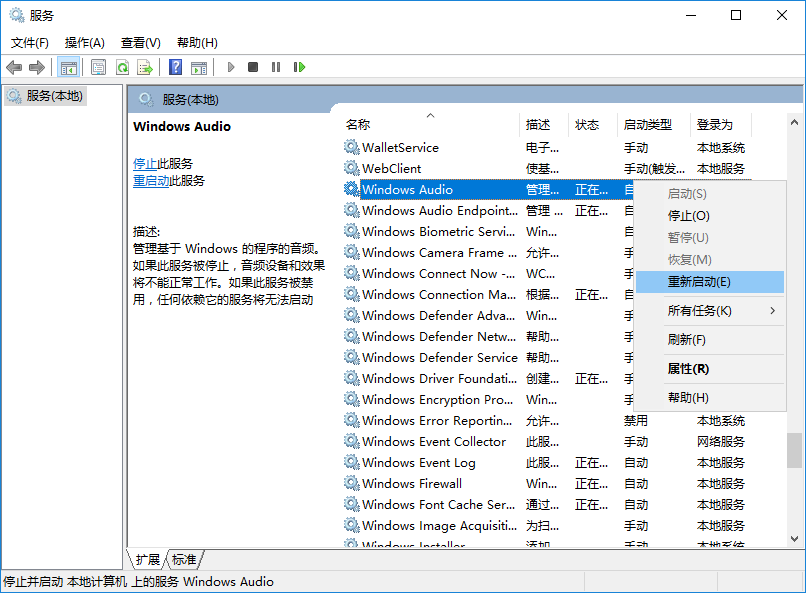Click the Back arrow toolbar icon
The image size is (806, 593).
[14, 67]
